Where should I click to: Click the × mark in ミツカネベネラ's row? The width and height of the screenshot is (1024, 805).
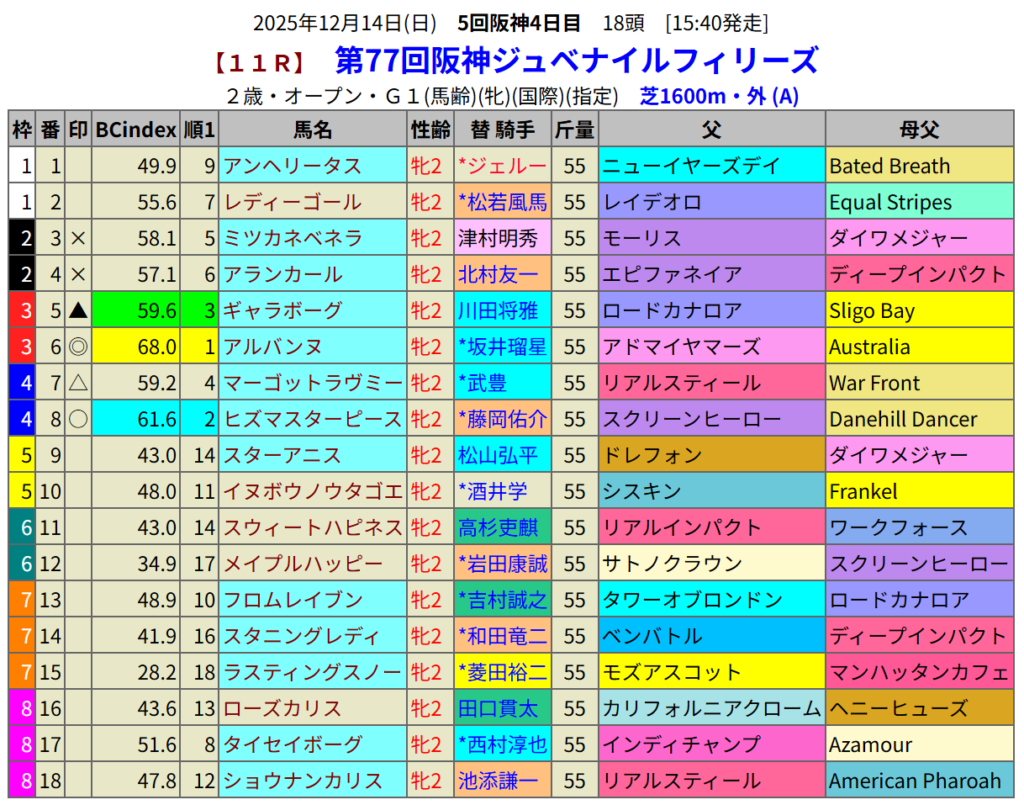click(78, 238)
